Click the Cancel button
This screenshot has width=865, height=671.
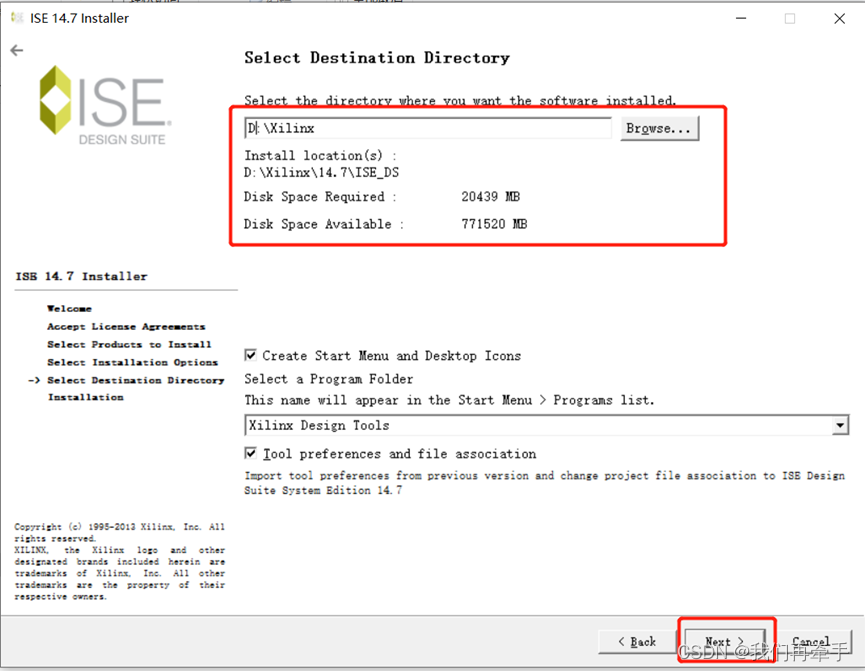[x=811, y=642]
